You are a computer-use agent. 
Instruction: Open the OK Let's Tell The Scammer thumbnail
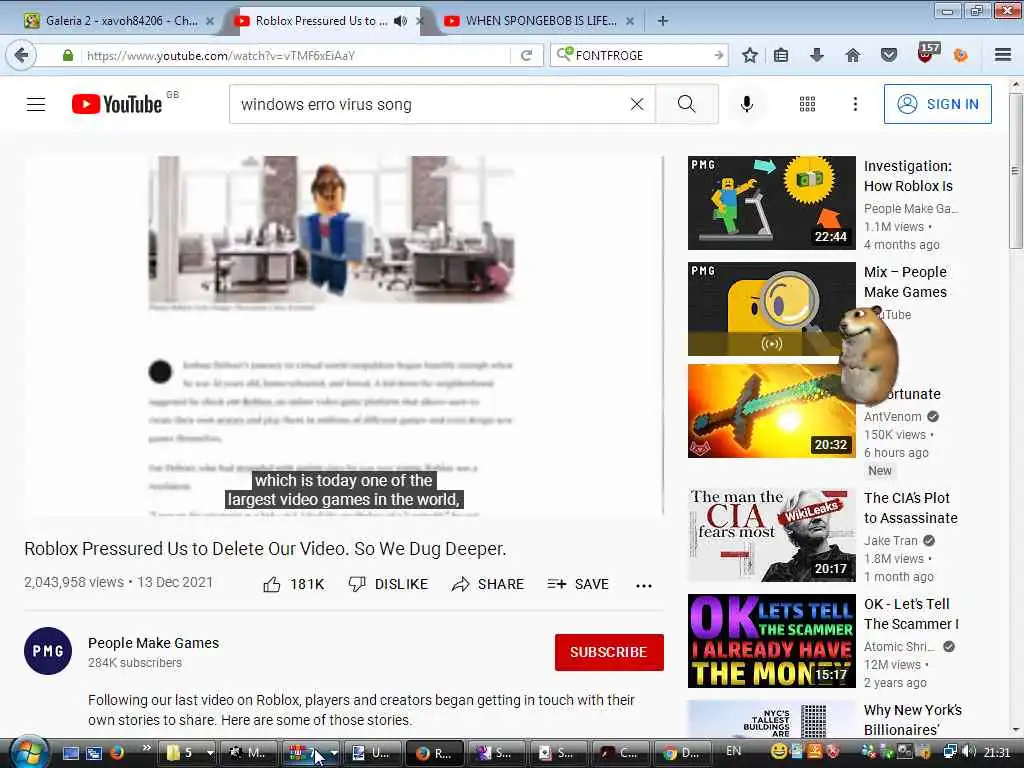pyautogui.click(x=771, y=641)
